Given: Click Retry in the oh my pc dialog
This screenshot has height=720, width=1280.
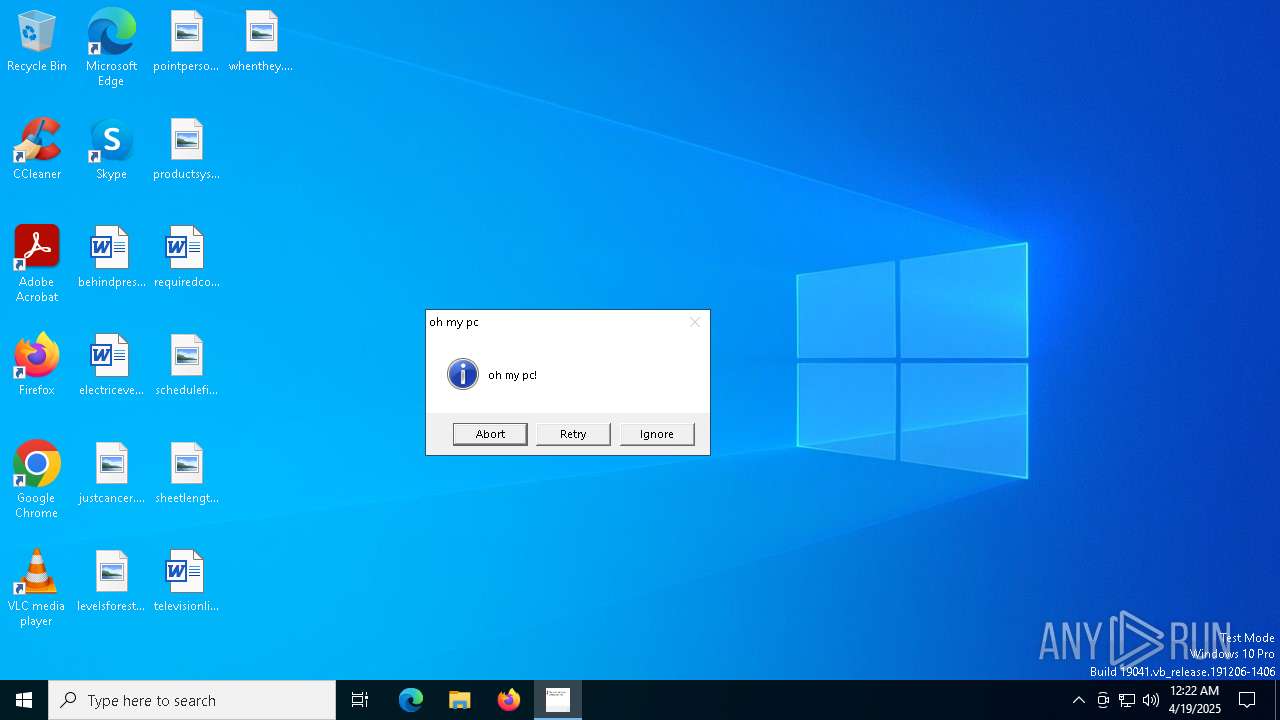Looking at the screenshot, I should click(573, 434).
